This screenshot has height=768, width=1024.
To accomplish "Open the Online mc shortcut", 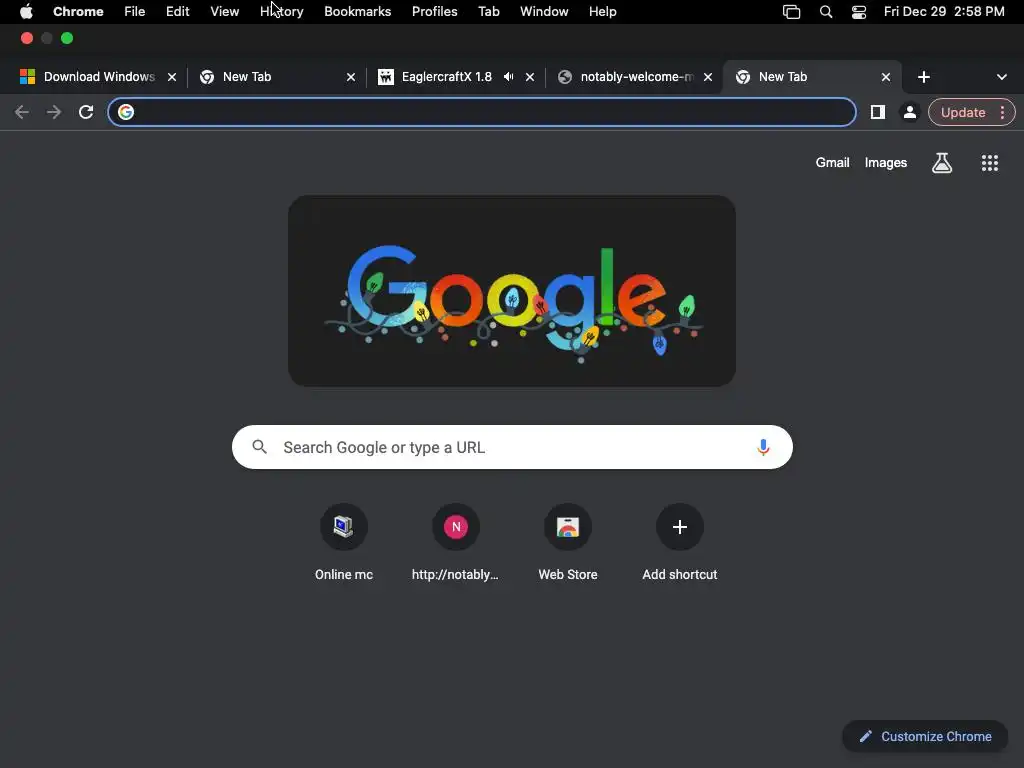I will click(x=344, y=542).
